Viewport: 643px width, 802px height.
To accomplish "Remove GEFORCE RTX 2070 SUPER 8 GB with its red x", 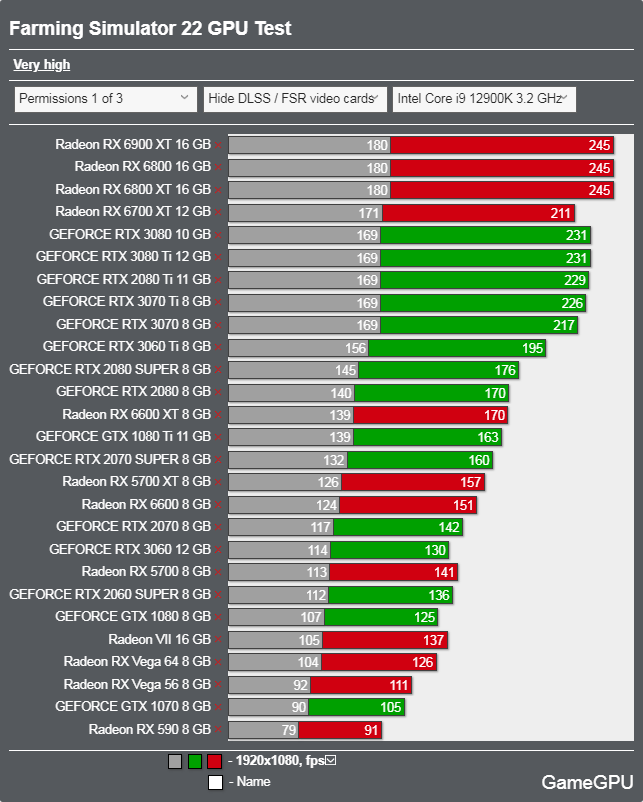I will point(218,460).
